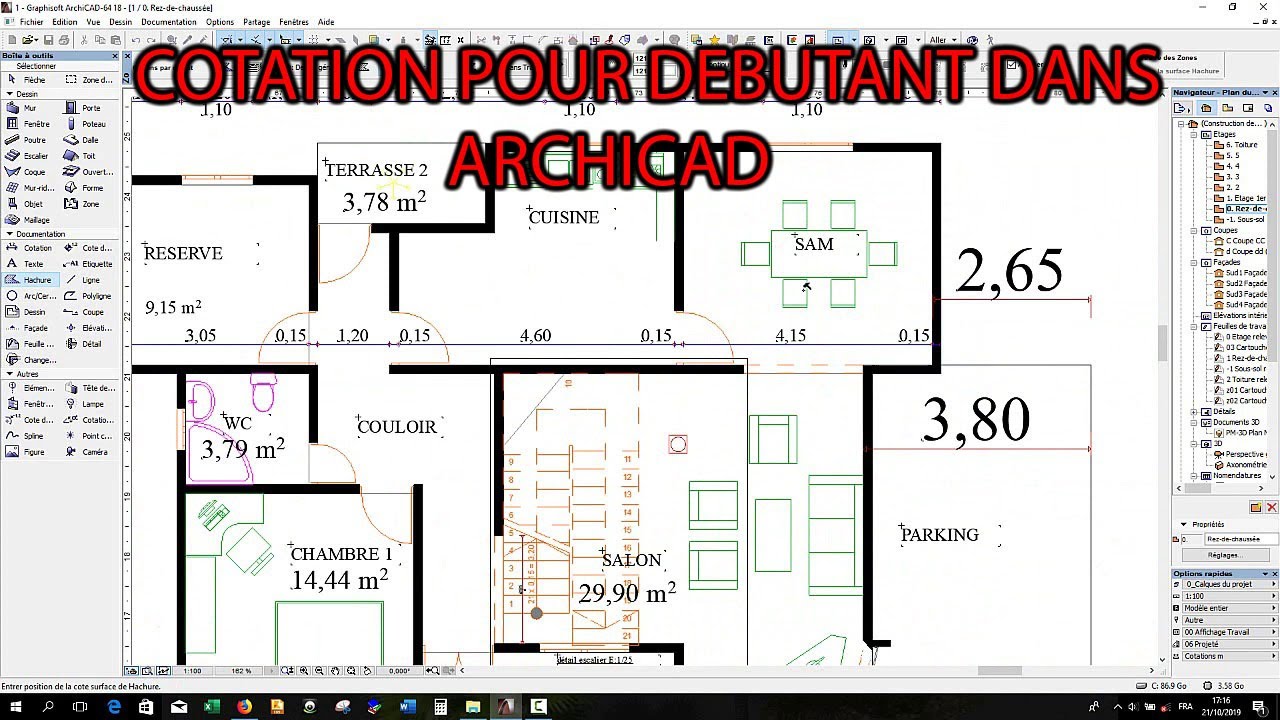Select the Zone tool
Image resolution: width=1280 pixels, height=720 pixels.
coord(91,204)
